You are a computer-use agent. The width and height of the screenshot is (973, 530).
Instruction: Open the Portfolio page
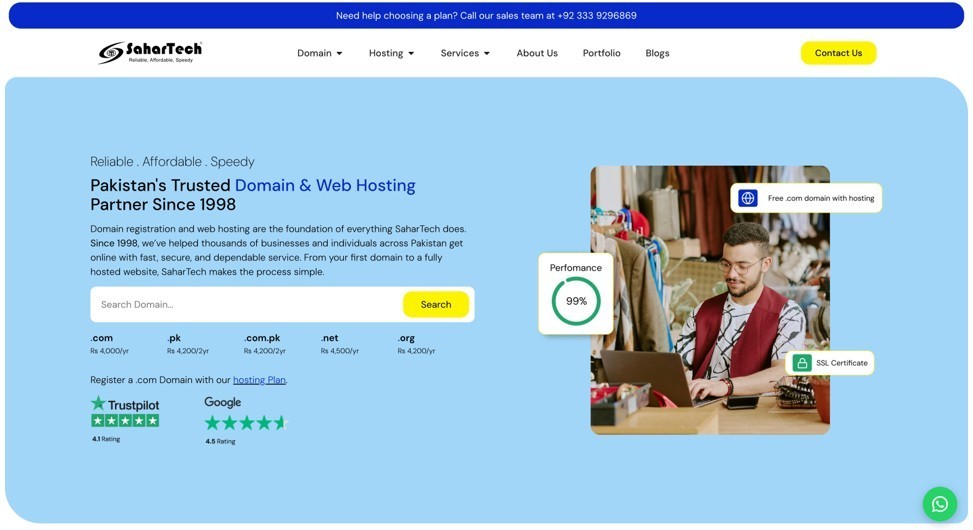pos(601,53)
